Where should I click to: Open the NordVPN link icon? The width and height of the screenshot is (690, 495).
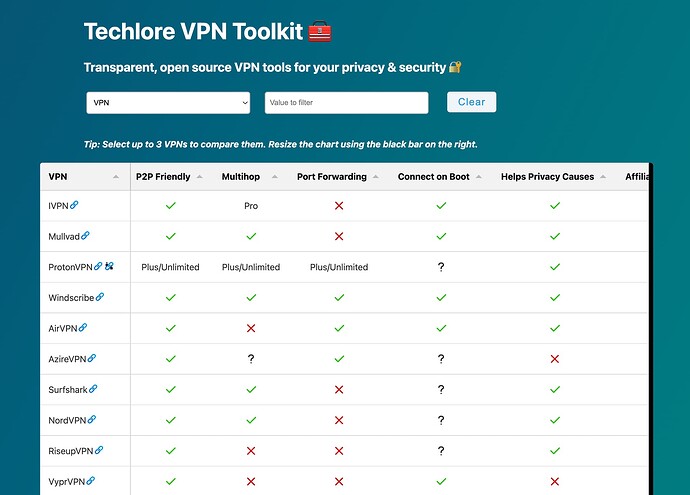pos(90,420)
